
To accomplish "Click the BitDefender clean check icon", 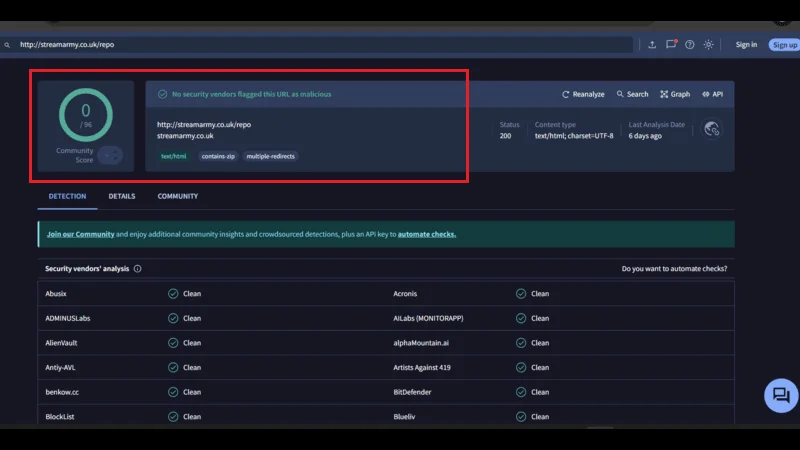I will point(521,392).
